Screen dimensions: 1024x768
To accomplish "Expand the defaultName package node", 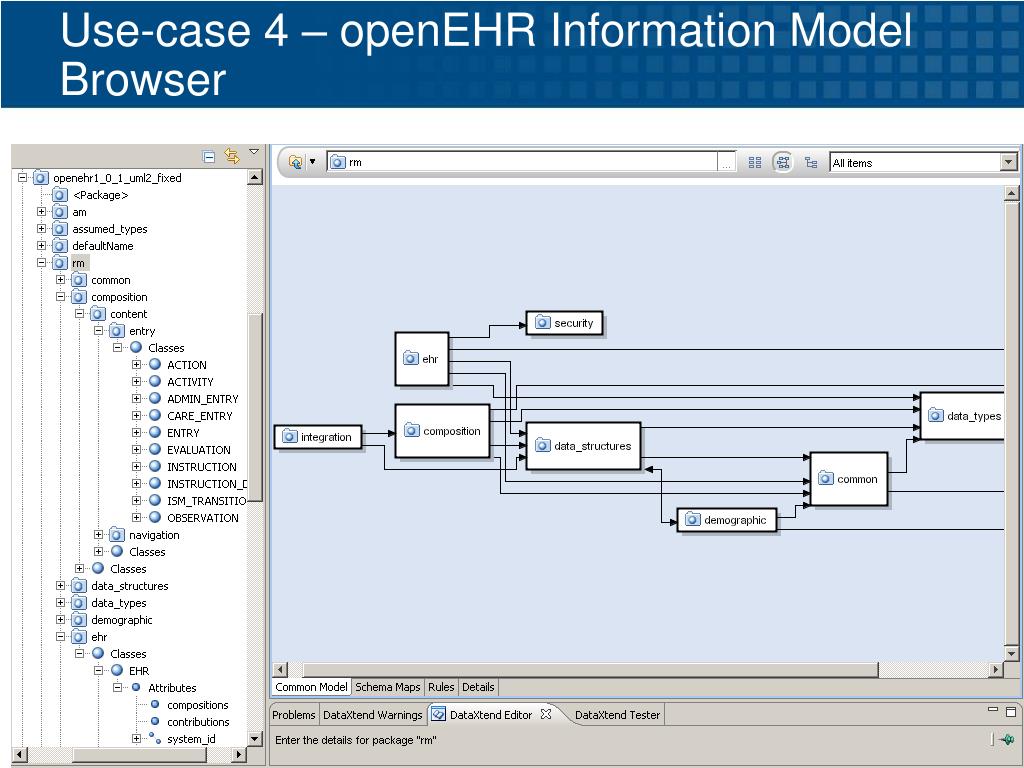I will click(x=41, y=245).
